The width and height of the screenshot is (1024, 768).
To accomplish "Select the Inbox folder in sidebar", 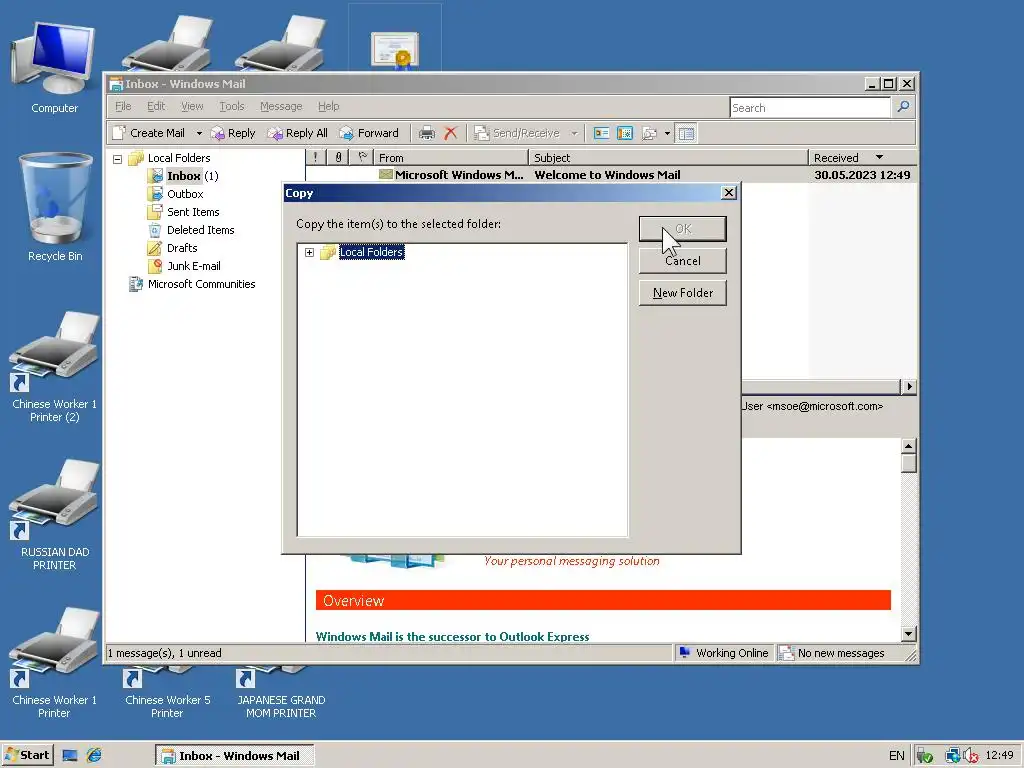I will pos(184,176).
